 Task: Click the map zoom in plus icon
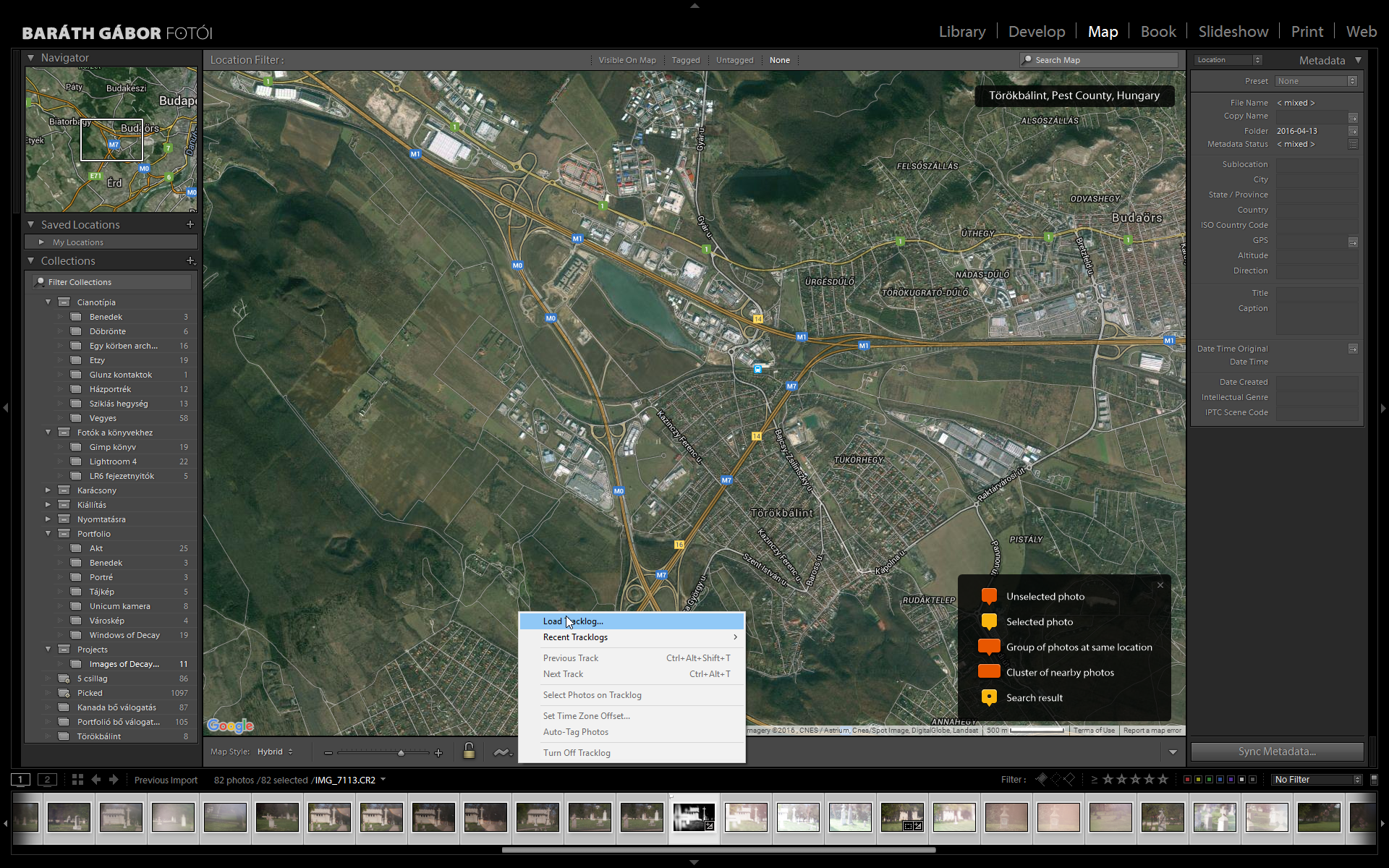(438, 753)
